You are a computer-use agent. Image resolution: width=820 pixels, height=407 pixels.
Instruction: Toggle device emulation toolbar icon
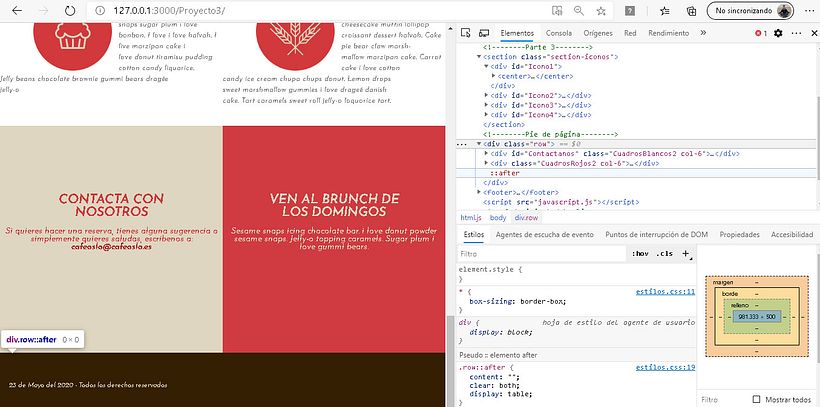(484, 33)
